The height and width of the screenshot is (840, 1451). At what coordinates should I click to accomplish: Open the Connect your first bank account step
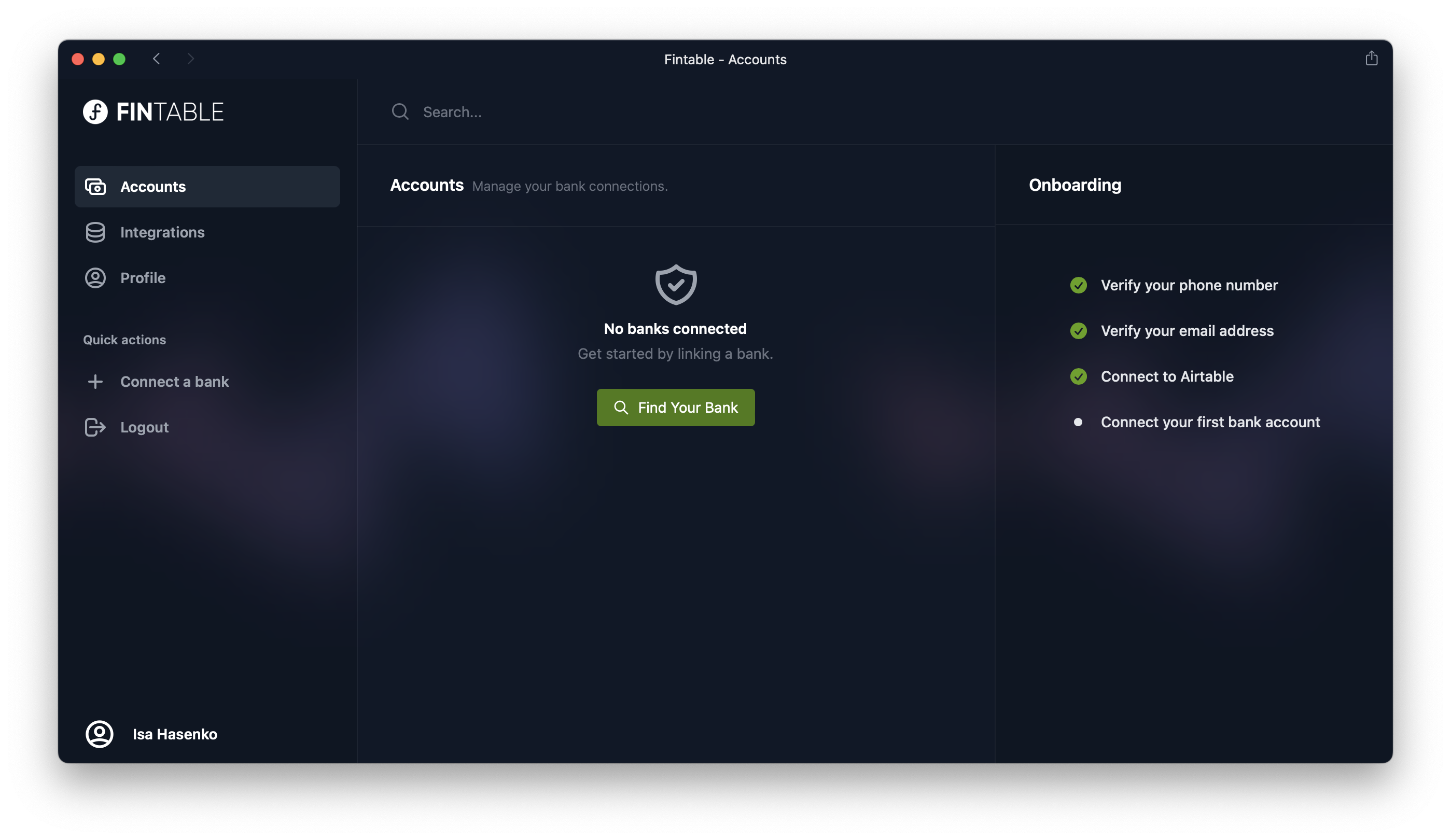(1210, 422)
